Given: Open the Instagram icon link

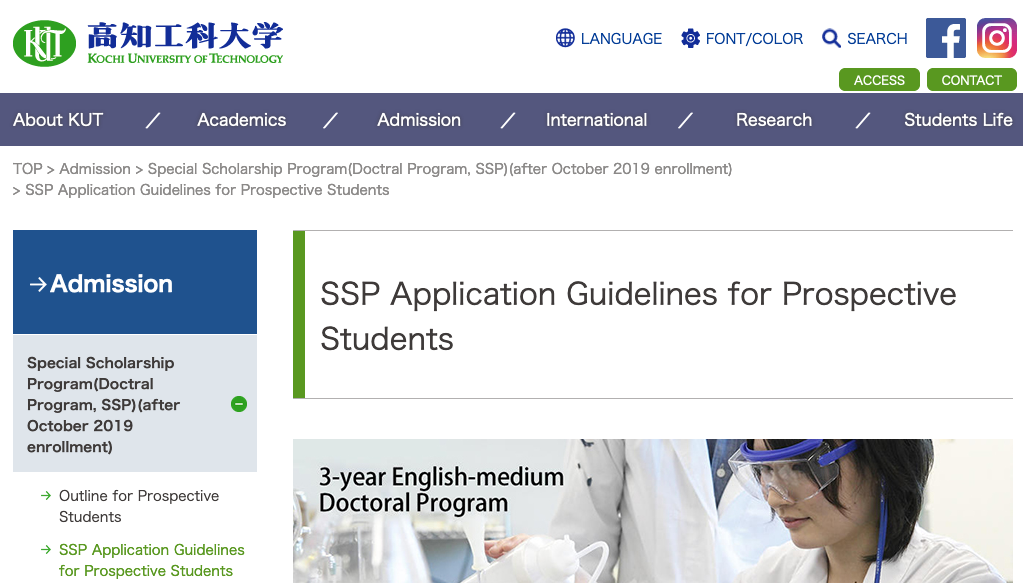Looking at the screenshot, I should click(x=996, y=38).
